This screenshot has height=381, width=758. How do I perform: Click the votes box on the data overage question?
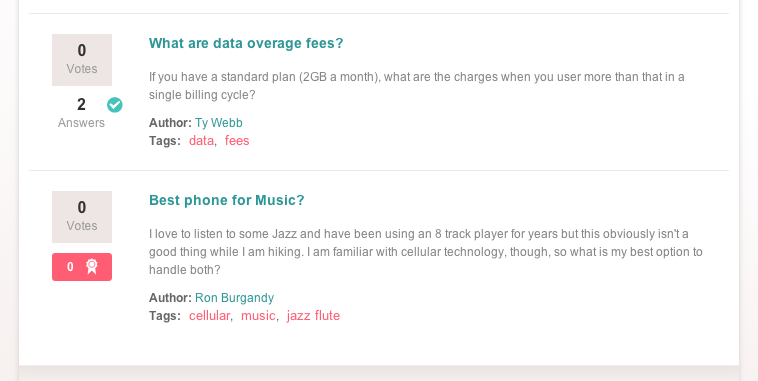point(82,60)
